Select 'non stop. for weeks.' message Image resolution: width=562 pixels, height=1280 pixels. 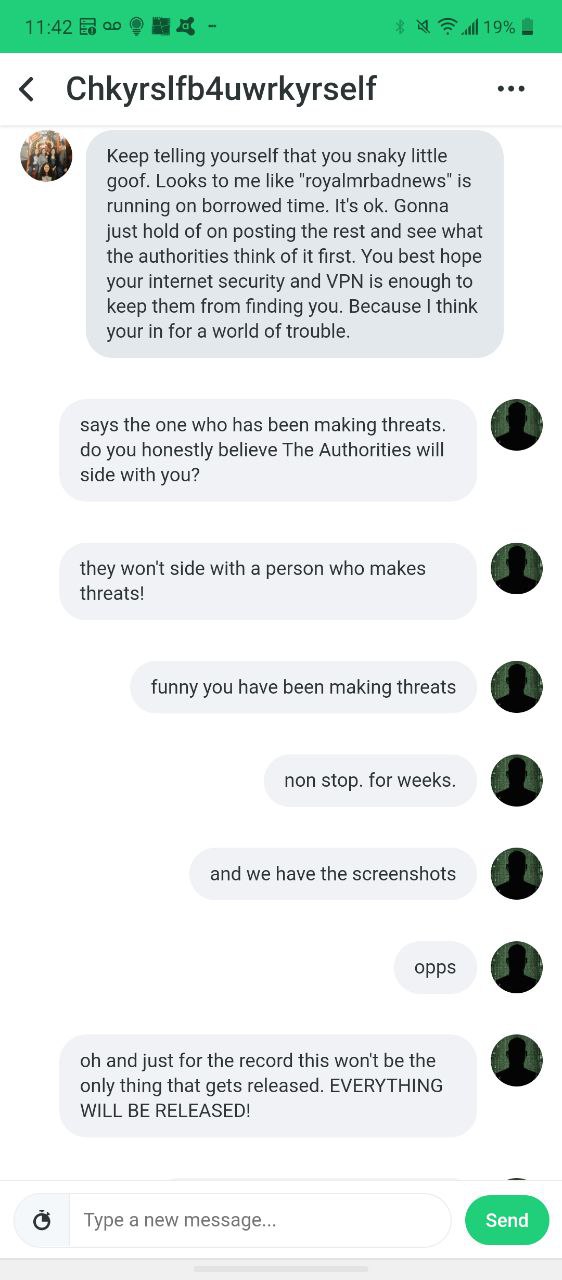point(370,780)
